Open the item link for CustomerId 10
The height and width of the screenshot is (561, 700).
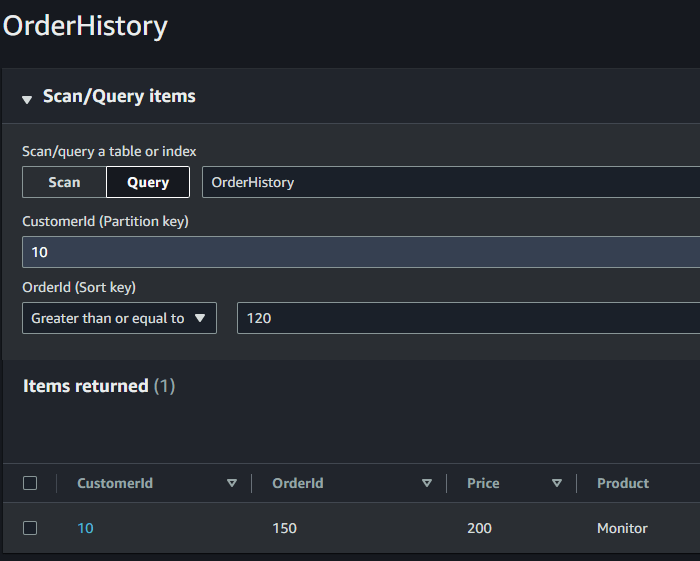point(85,528)
